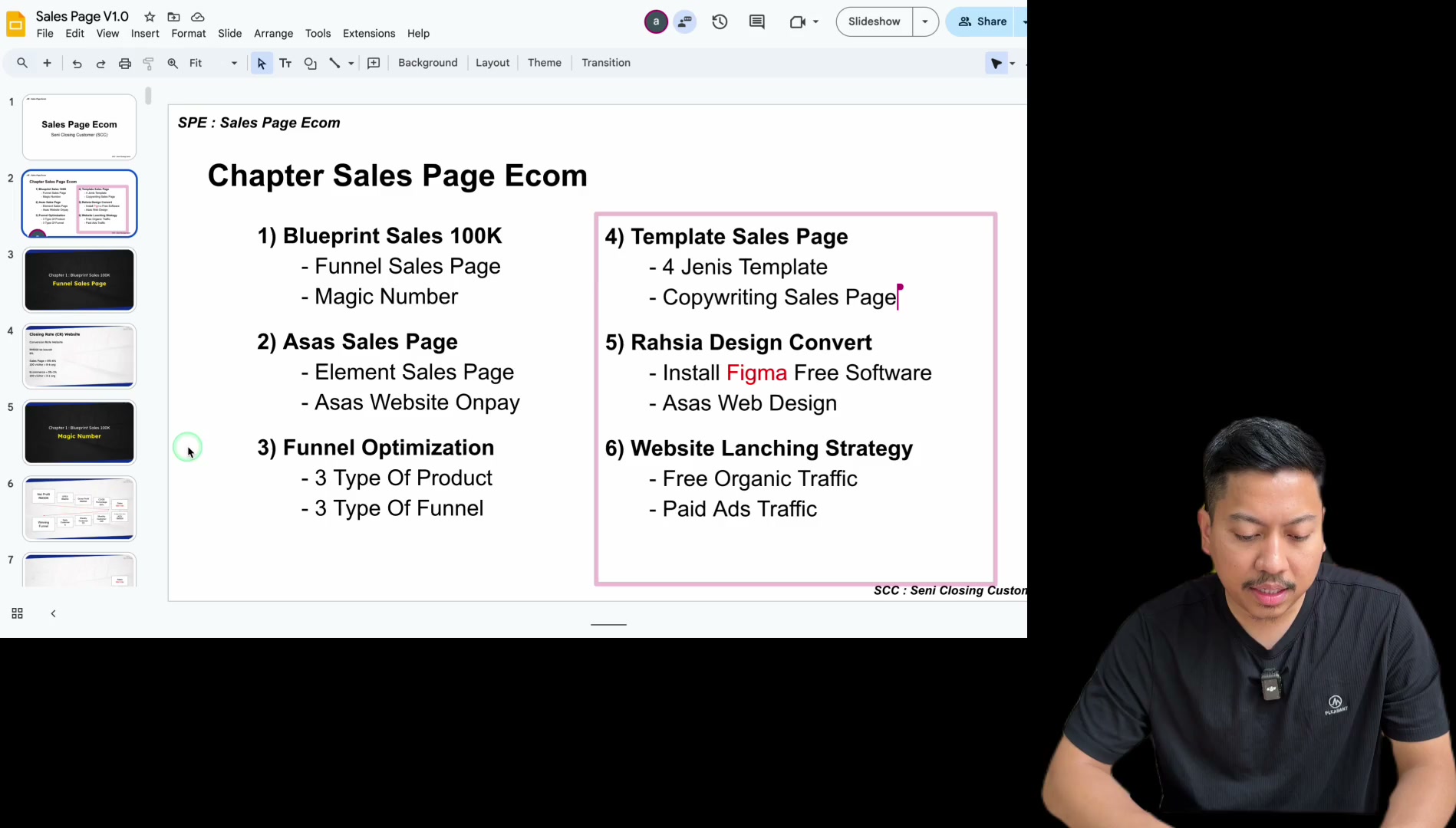Image resolution: width=1456 pixels, height=828 pixels.
Task: Open the Transition panel
Action: (x=605, y=63)
